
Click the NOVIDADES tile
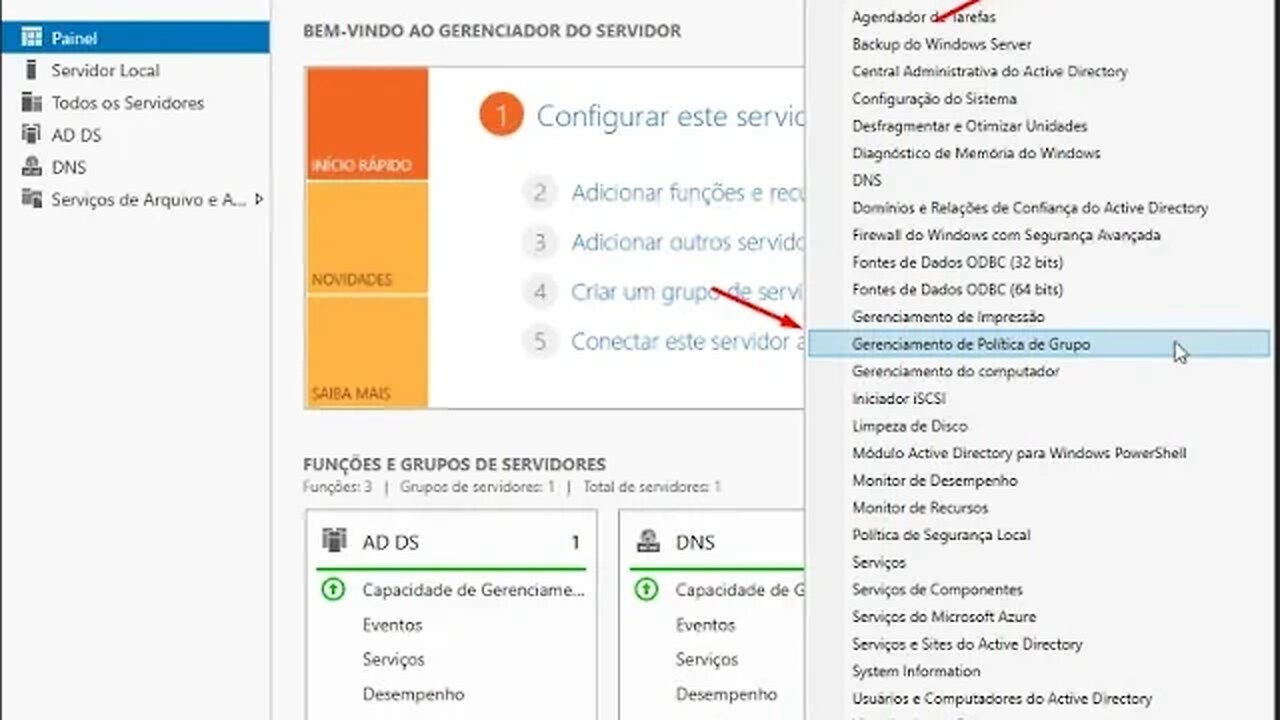[367, 238]
